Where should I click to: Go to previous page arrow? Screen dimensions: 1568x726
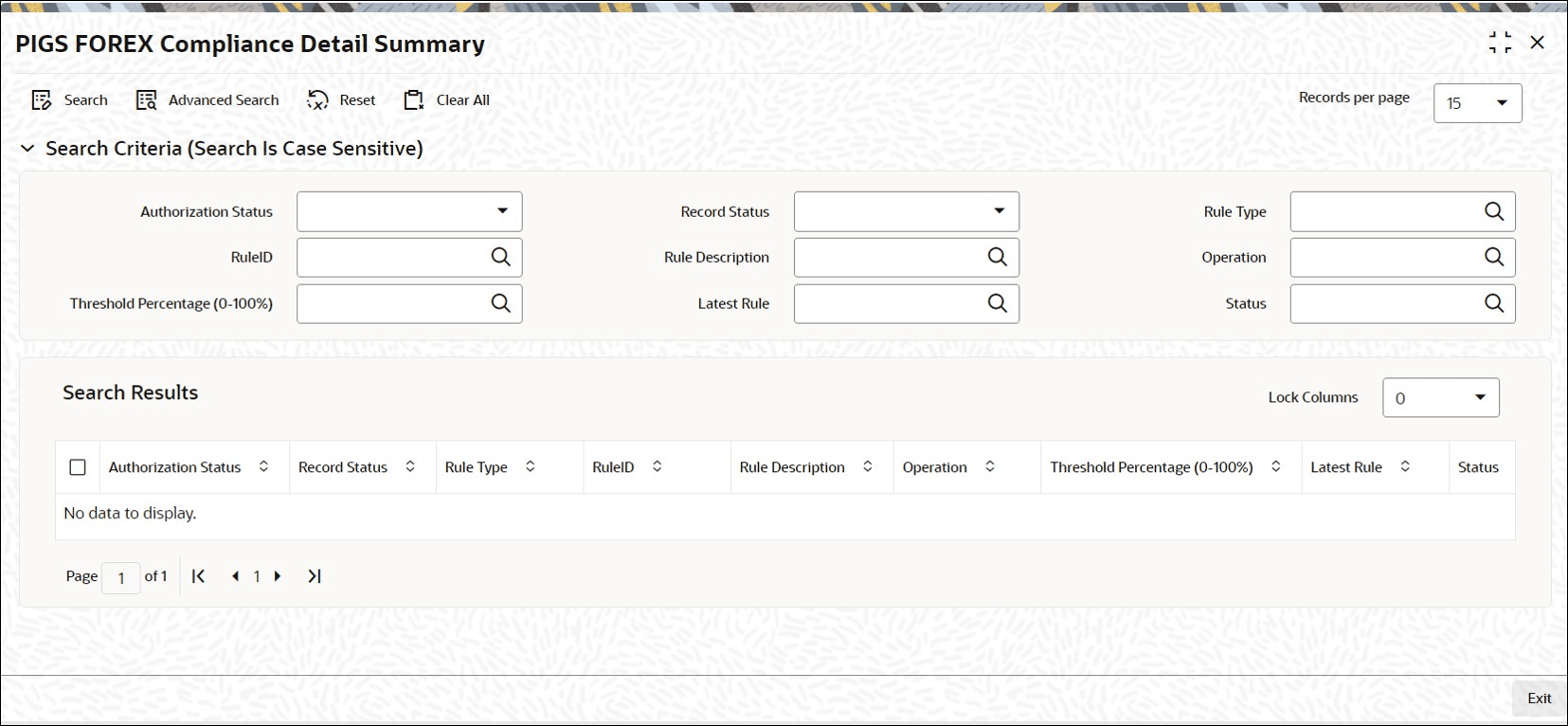[x=235, y=576]
